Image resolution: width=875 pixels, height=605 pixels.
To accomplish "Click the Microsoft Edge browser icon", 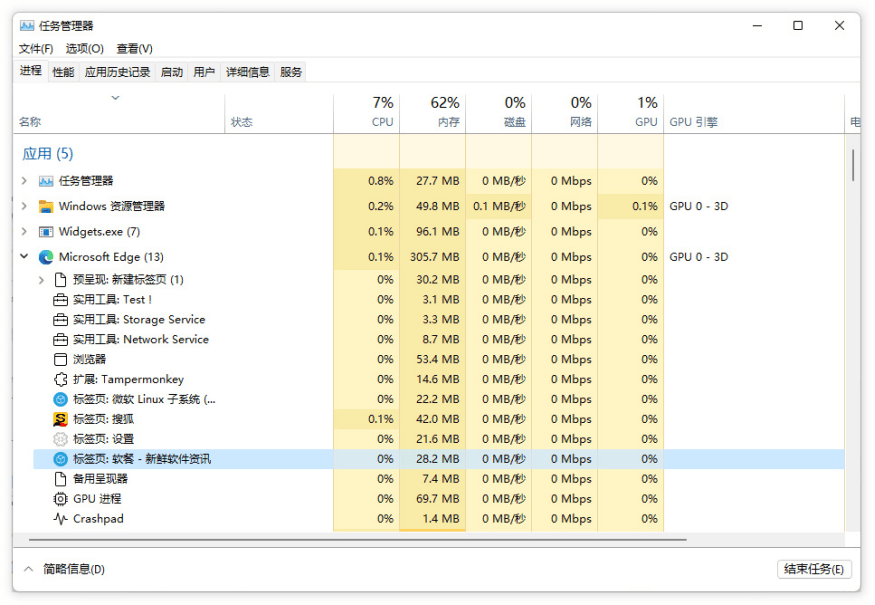I will click(x=44, y=256).
